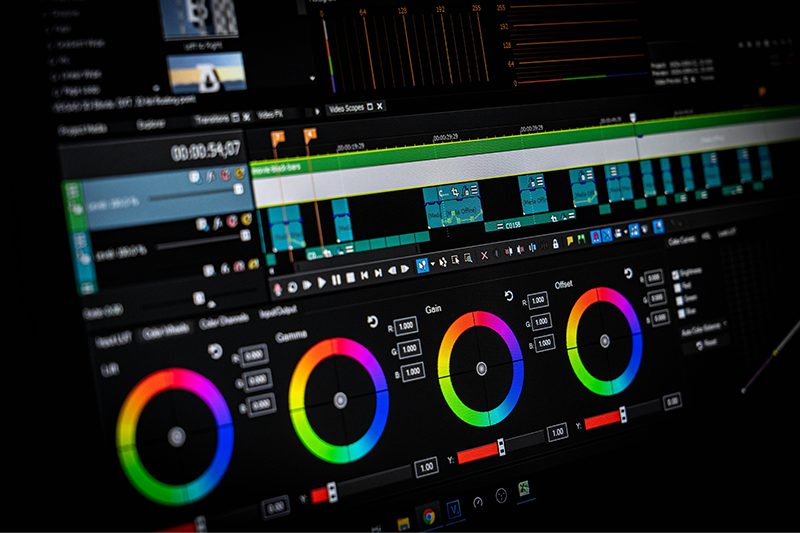This screenshot has height=533, width=800.
Task: Click center puck of Offset wheel
Action: 605,341
